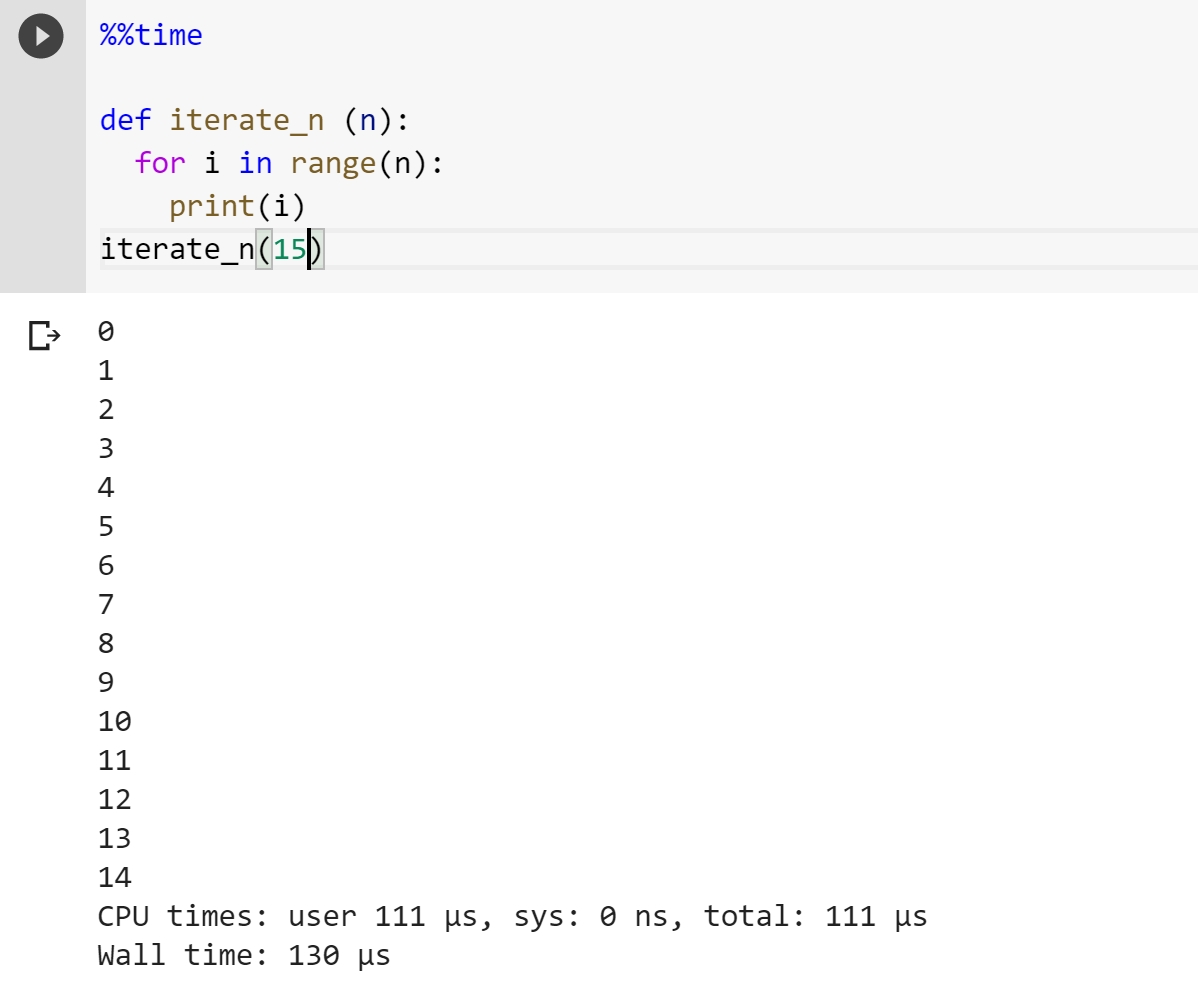Click the output line showing 4

click(106, 488)
